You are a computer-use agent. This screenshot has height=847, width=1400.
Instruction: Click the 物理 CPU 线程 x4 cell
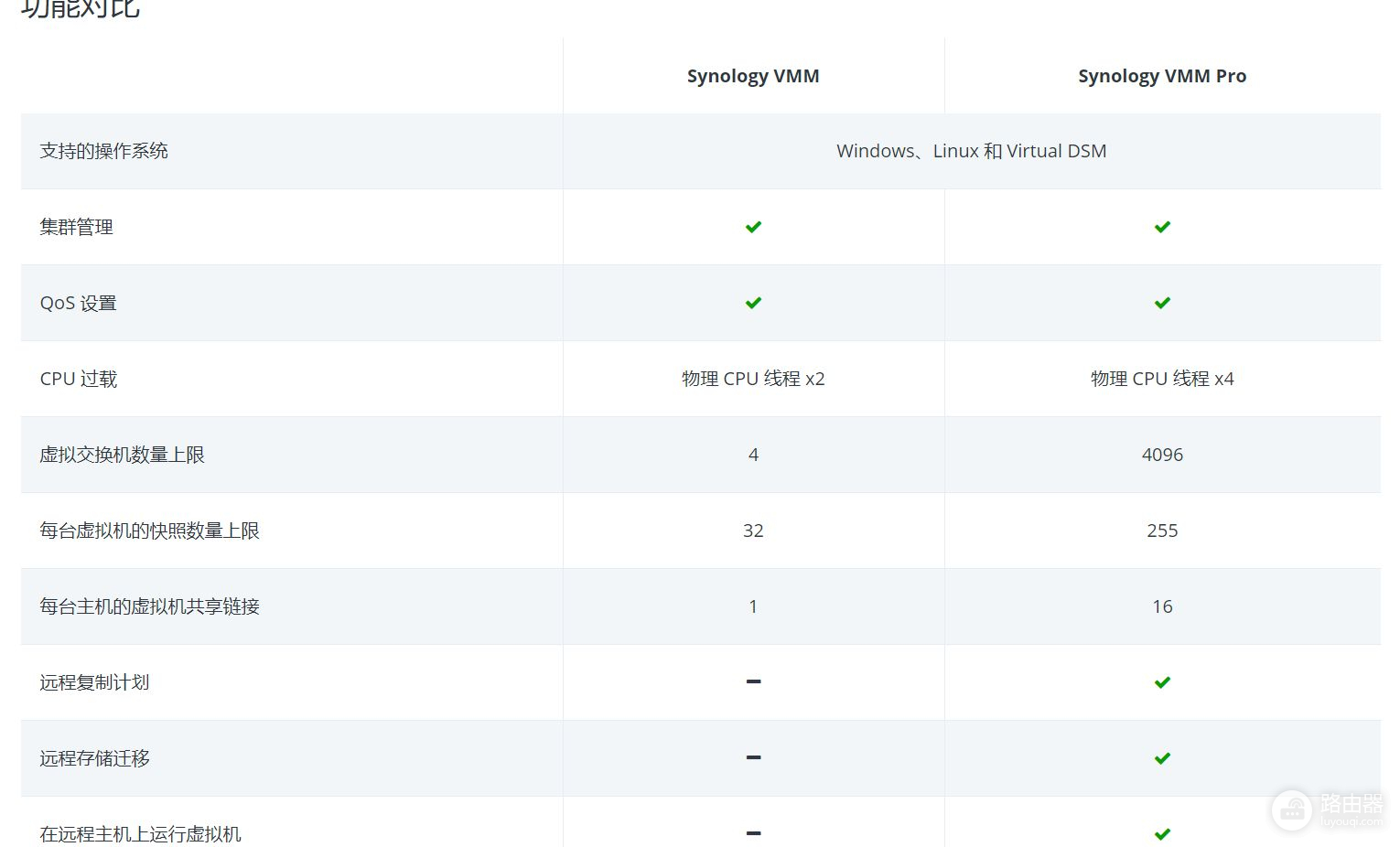pyautogui.click(x=1162, y=379)
